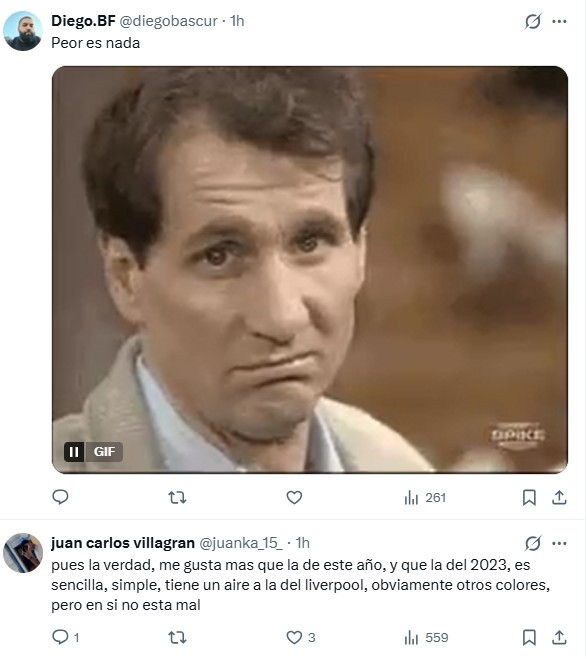View analytics showing 261 views
The height and width of the screenshot is (657, 586).
425,498
